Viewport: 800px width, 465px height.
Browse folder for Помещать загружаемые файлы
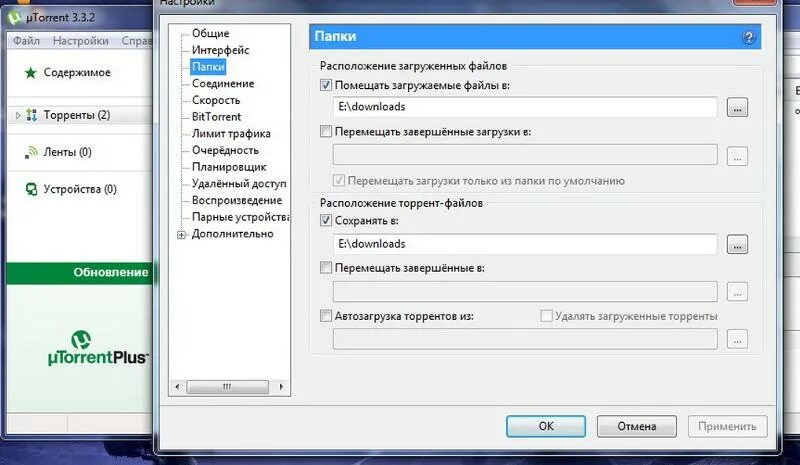coord(737,108)
